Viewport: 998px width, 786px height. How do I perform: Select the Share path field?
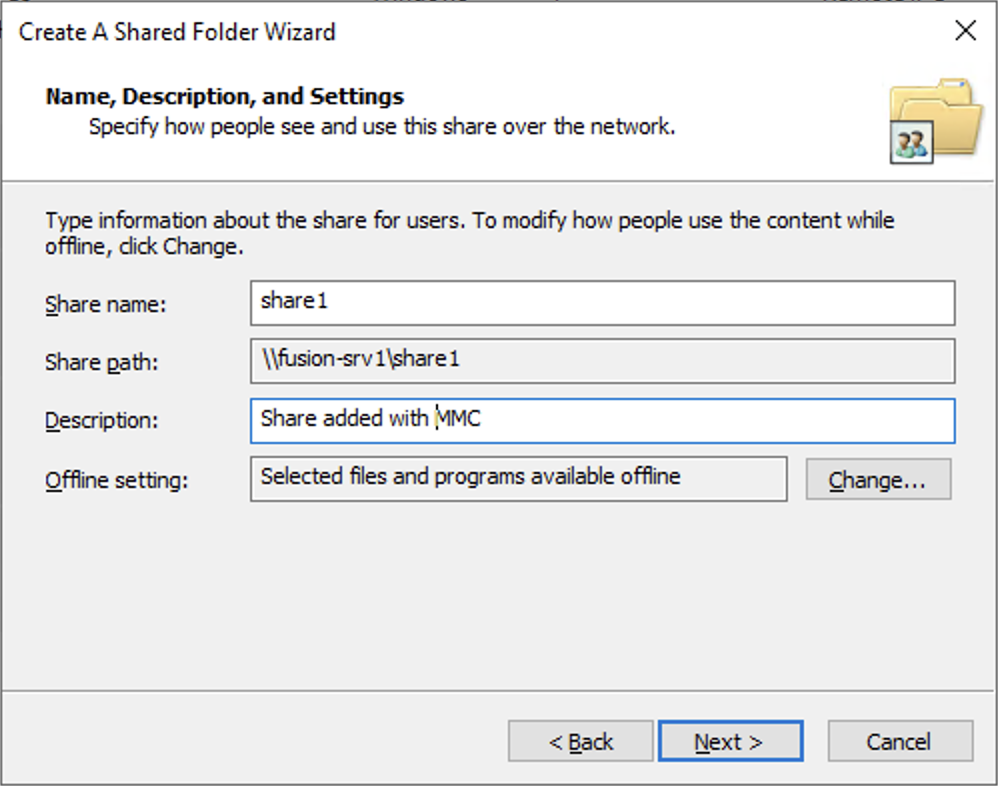pyautogui.click(x=600, y=362)
